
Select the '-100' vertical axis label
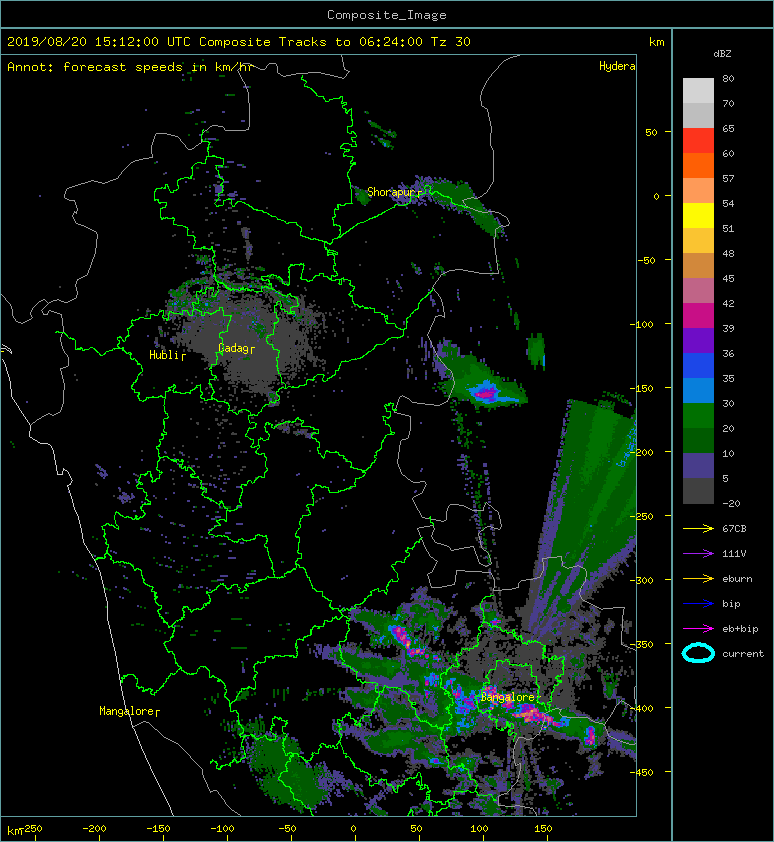pos(641,324)
